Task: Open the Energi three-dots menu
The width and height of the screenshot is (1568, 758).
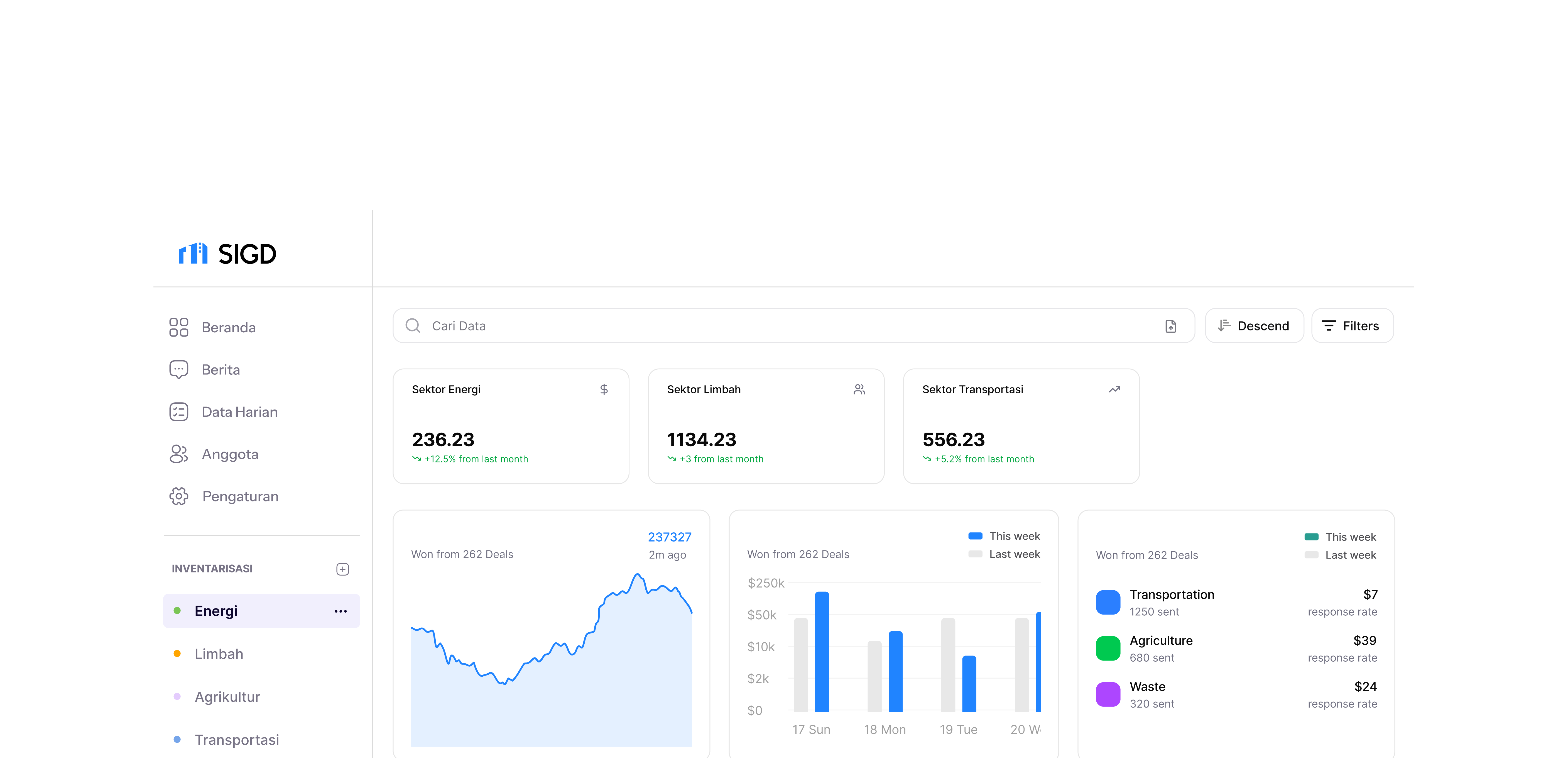Action: (x=341, y=611)
